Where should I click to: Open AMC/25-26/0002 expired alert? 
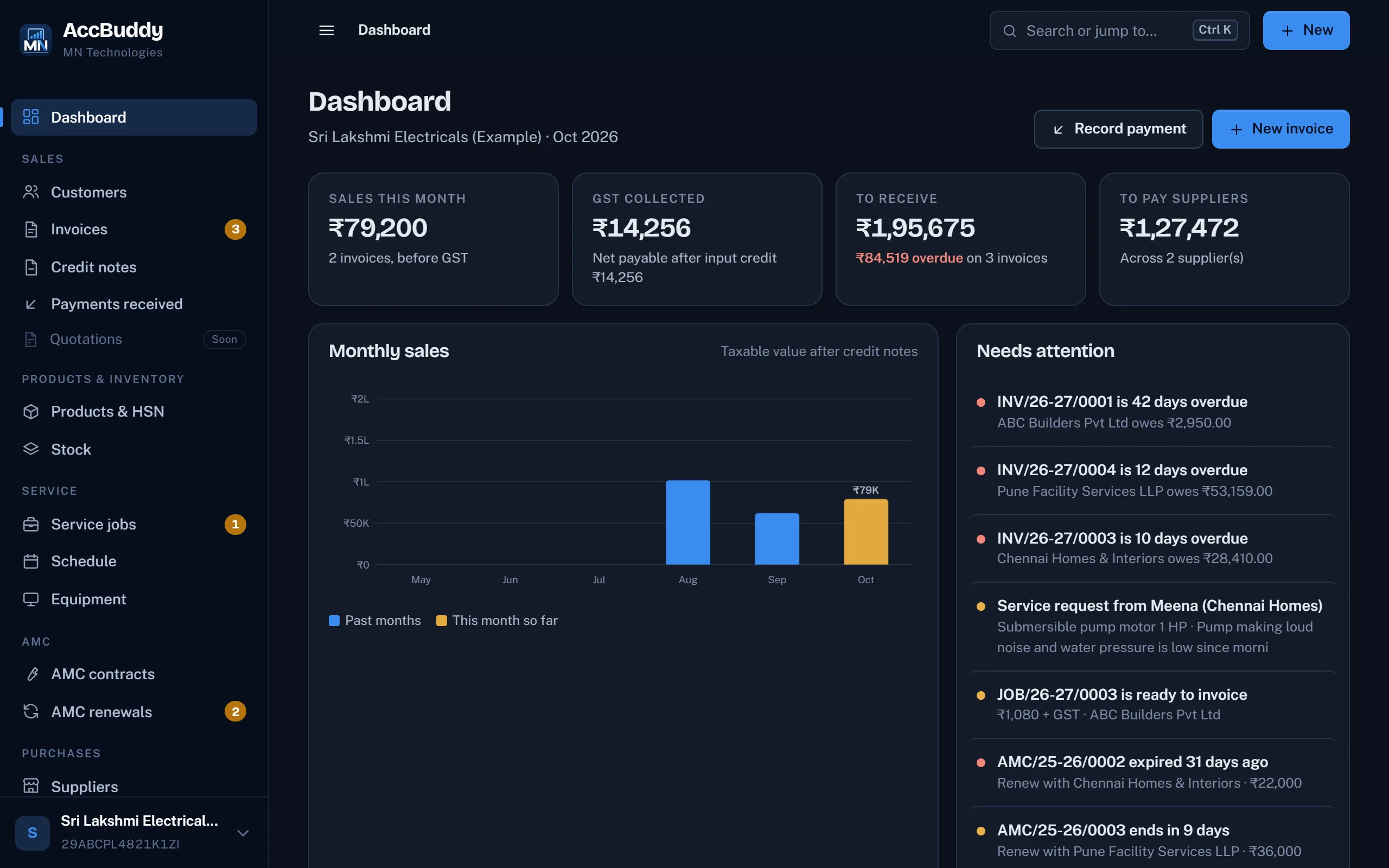(1152, 773)
